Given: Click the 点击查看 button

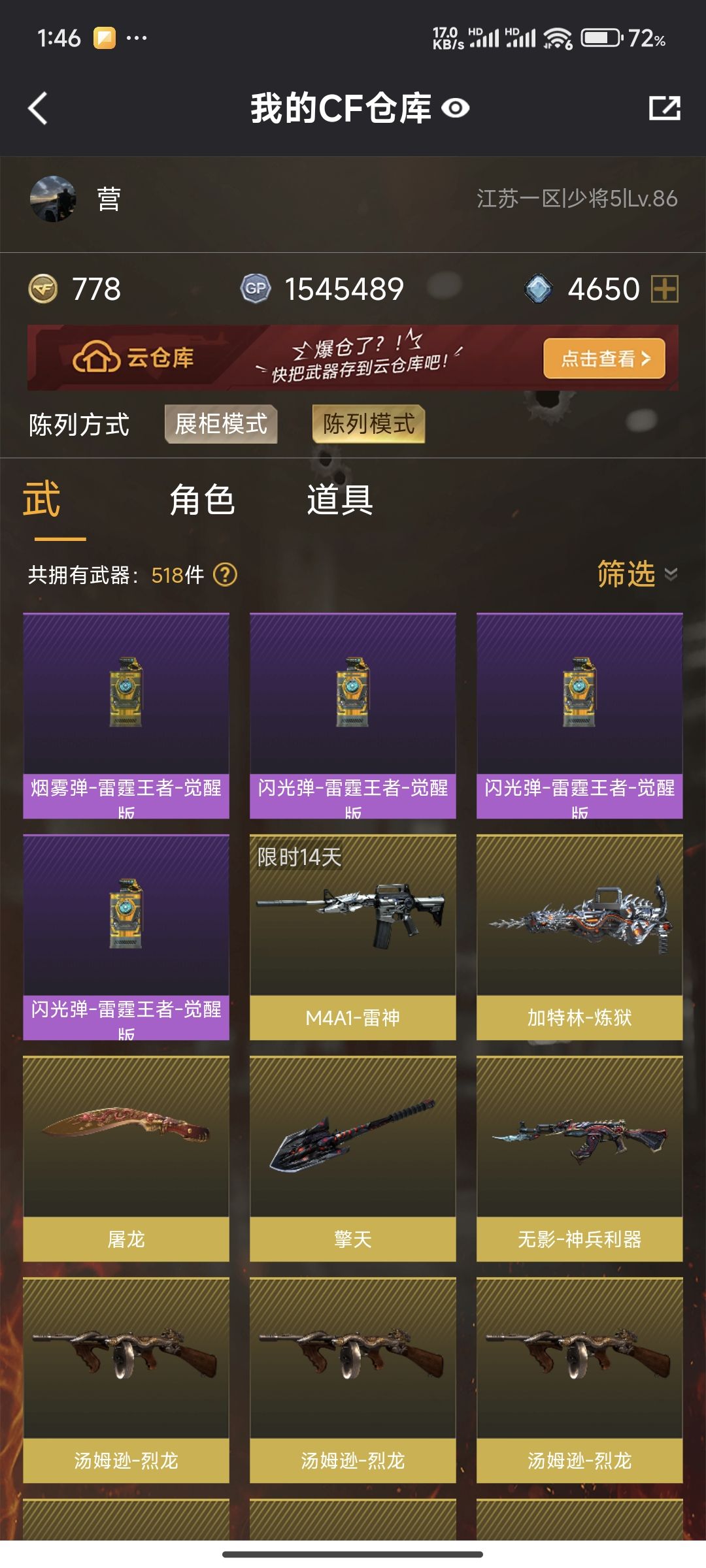Looking at the screenshot, I should coord(604,358).
